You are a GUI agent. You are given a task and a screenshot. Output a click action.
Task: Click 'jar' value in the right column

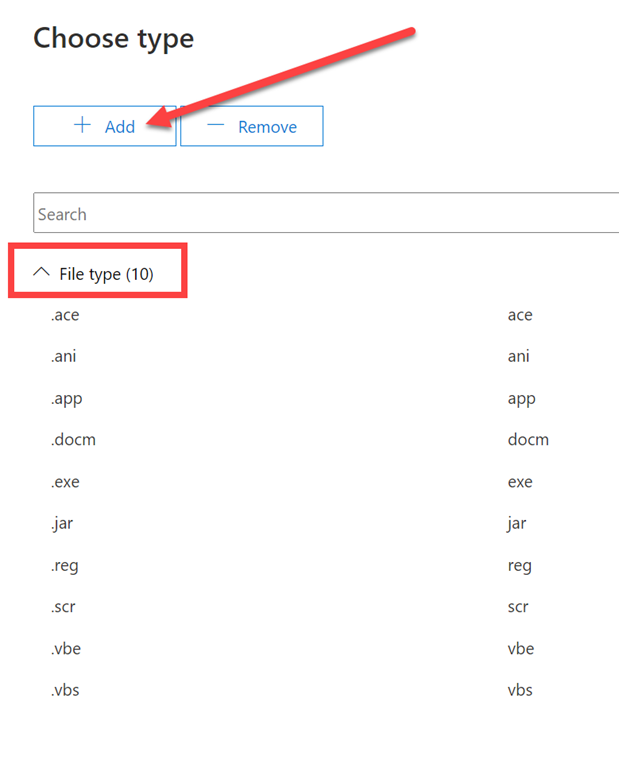(x=517, y=524)
